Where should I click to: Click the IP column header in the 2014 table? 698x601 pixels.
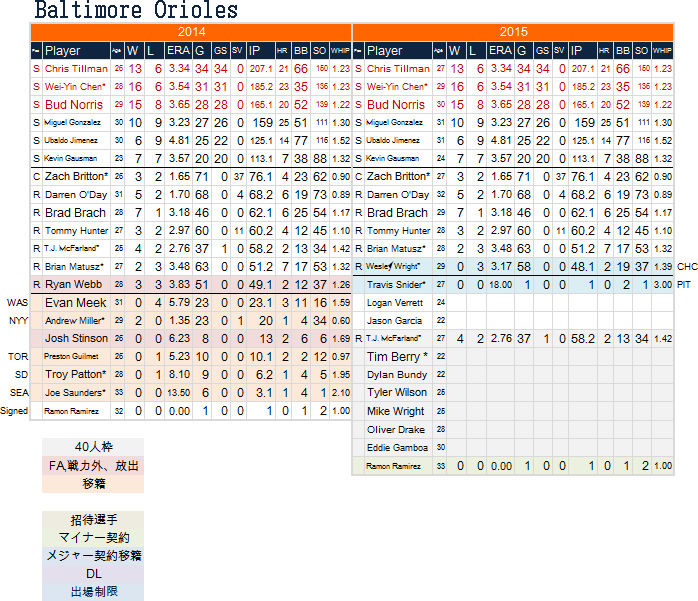pos(260,51)
